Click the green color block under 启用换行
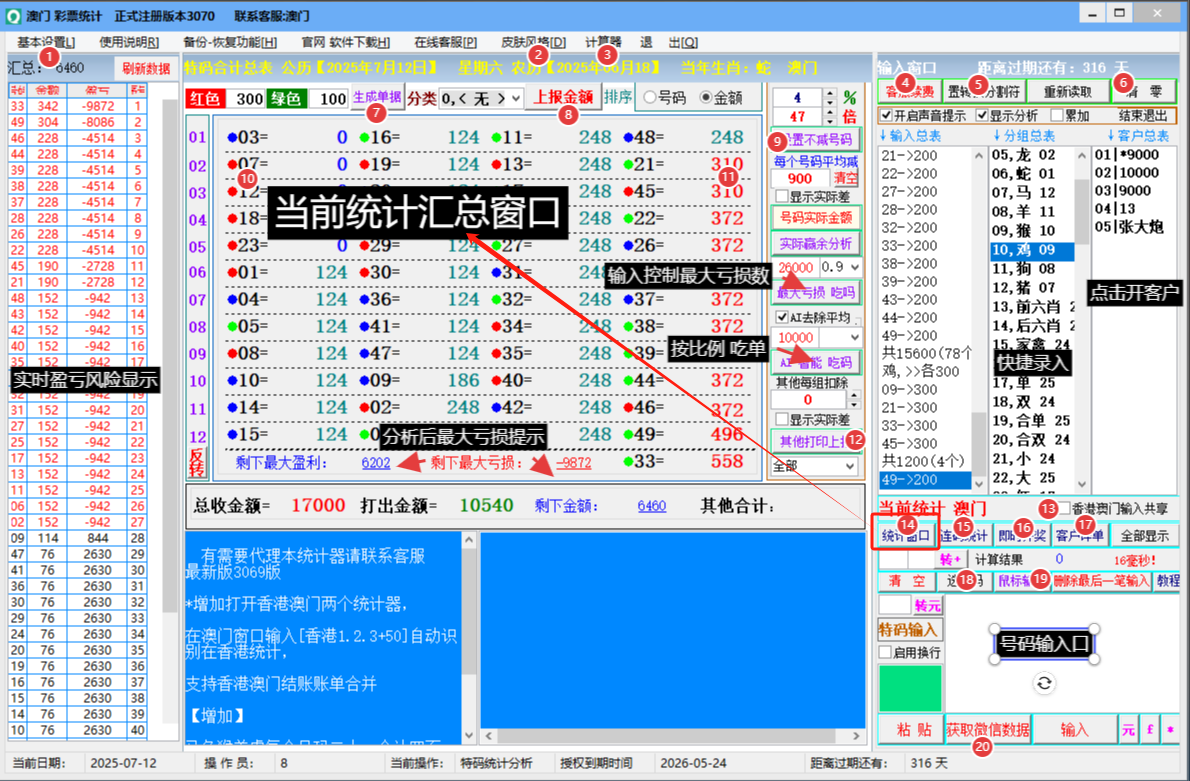Screen dimensions: 1190x781 pyautogui.click(x=910, y=688)
